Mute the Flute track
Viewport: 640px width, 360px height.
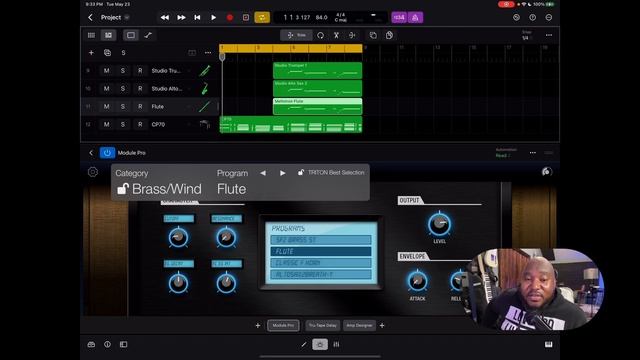click(107, 107)
